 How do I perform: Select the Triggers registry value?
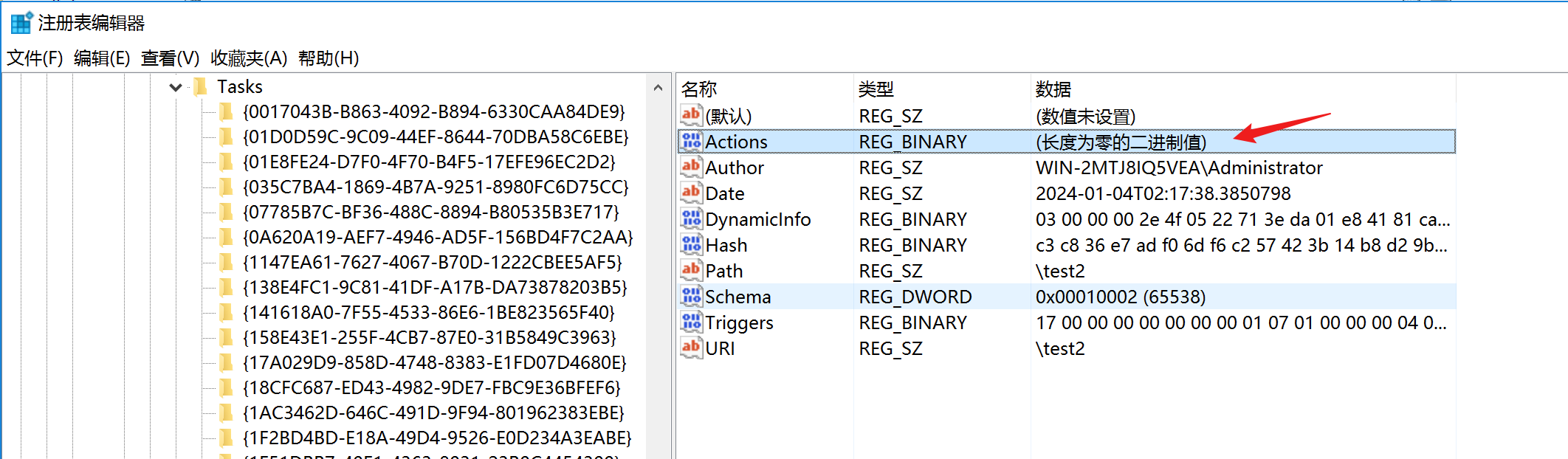coord(739,322)
